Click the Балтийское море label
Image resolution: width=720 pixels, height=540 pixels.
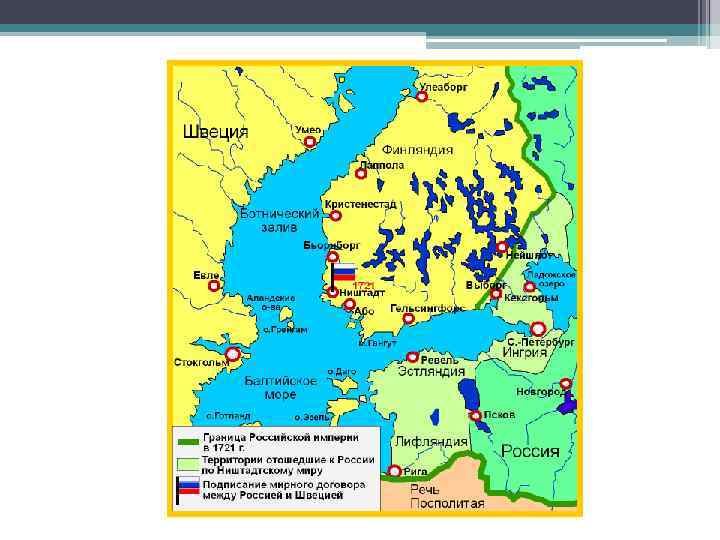pos(280,387)
